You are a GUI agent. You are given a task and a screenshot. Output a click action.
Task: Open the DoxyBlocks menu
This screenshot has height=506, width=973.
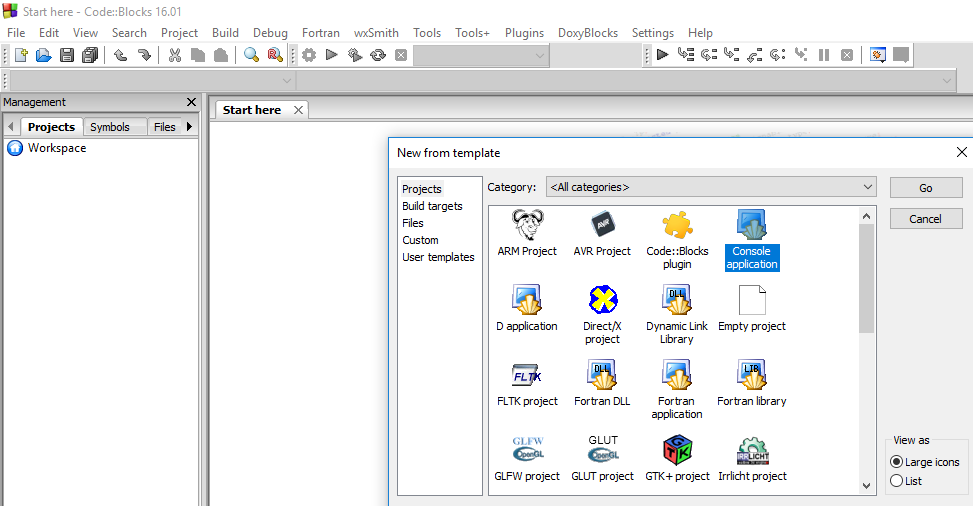tap(588, 33)
